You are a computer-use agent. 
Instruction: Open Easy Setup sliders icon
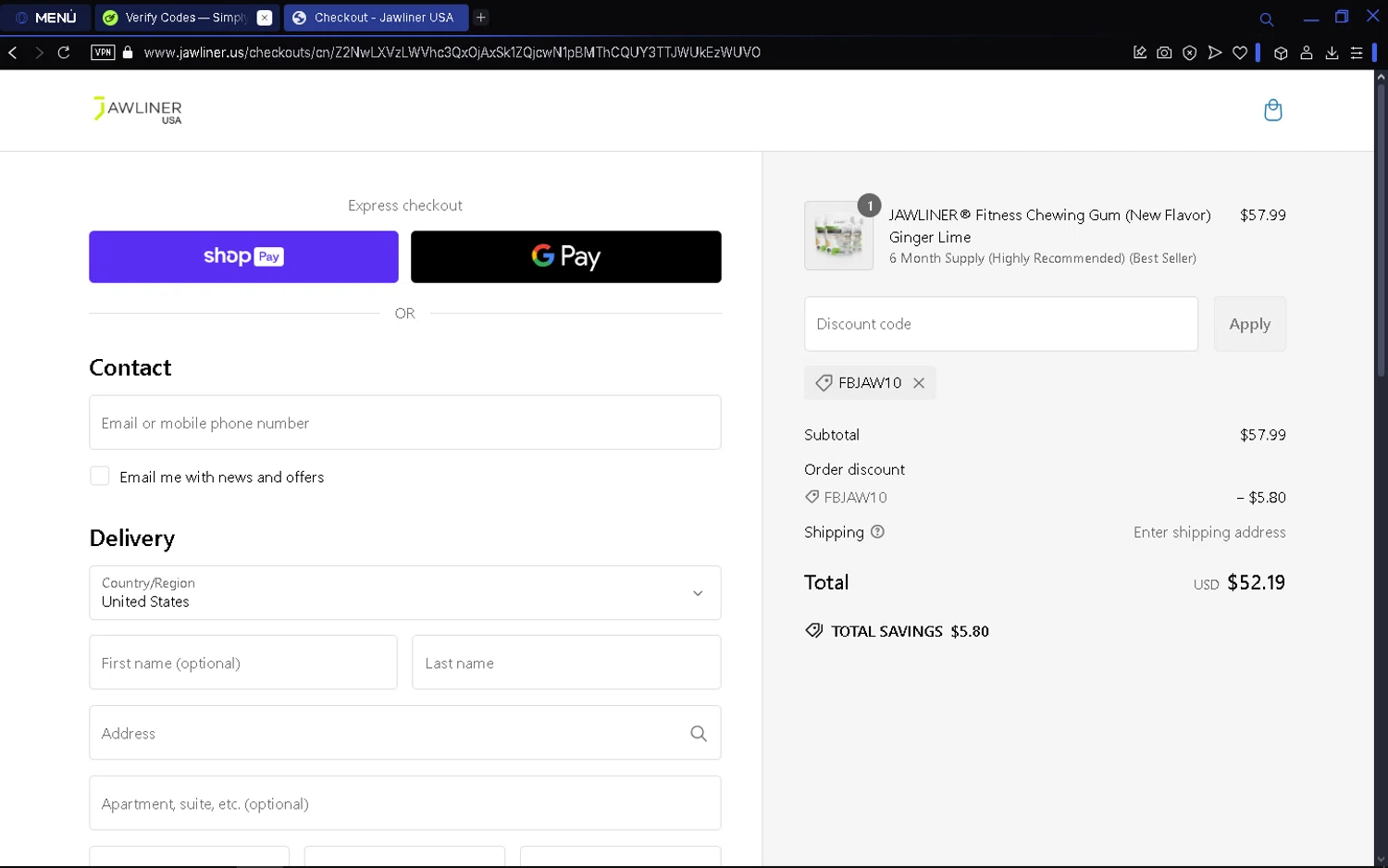pyautogui.click(x=1357, y=53)
